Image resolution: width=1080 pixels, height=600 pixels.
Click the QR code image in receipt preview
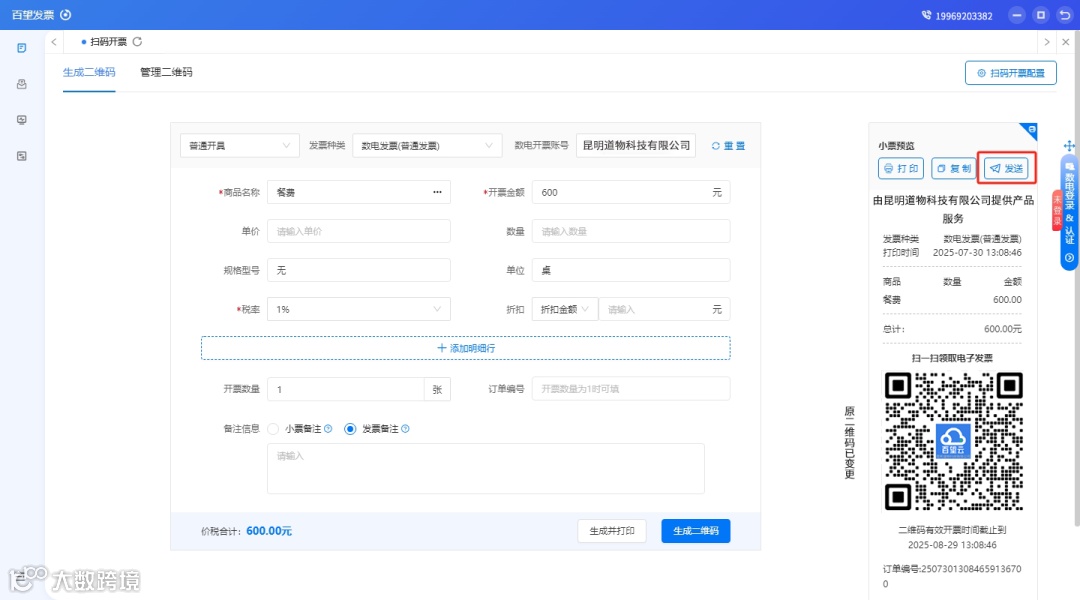point(953,442)
